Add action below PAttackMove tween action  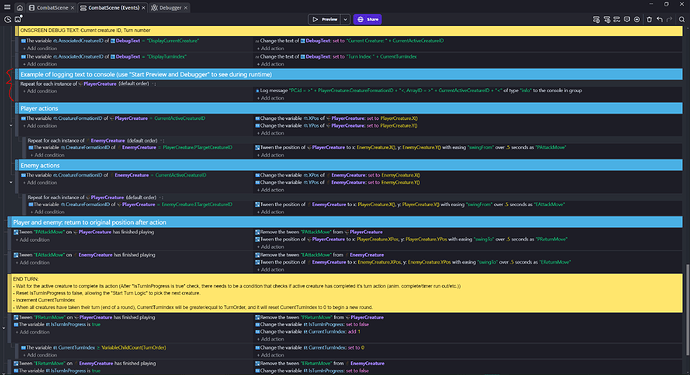pyautogui.click(x=271, y=155)
